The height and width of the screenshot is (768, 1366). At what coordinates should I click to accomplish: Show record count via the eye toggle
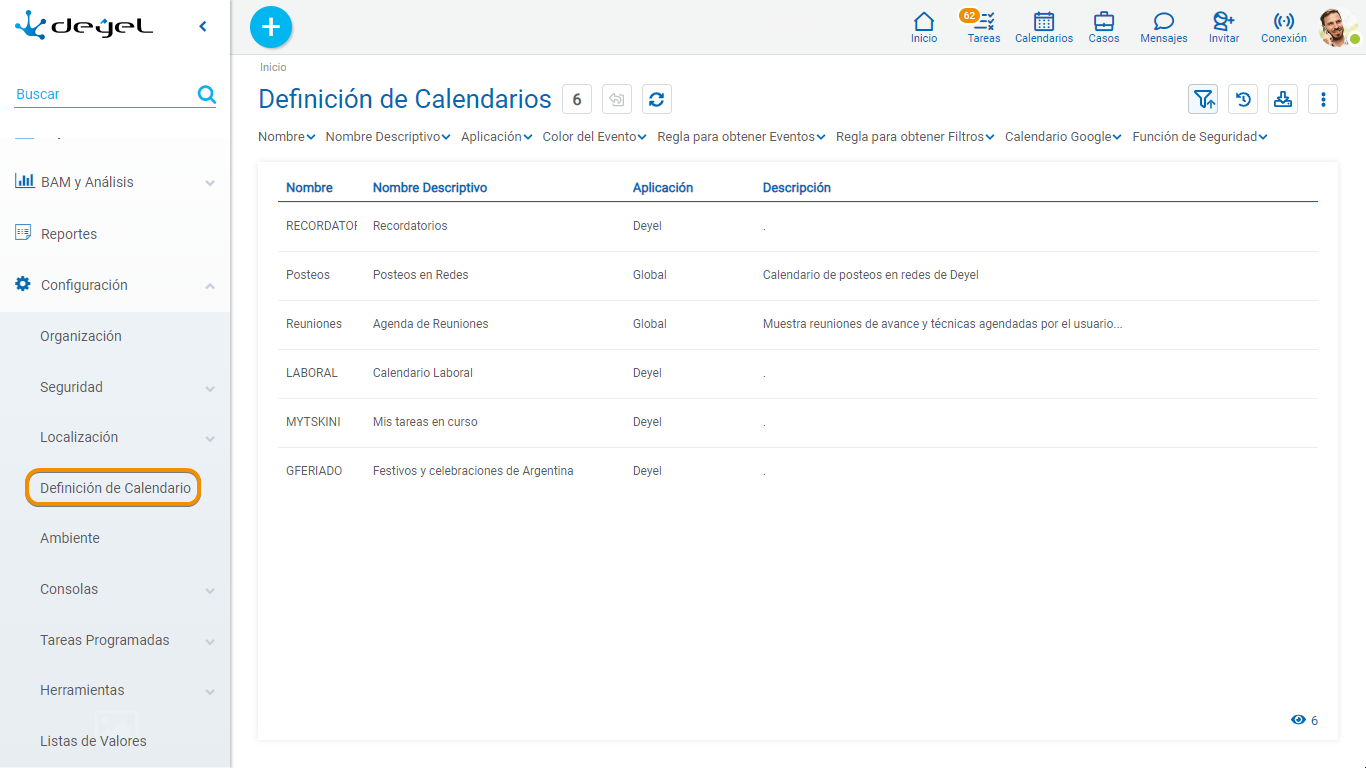click(1299, 719)
